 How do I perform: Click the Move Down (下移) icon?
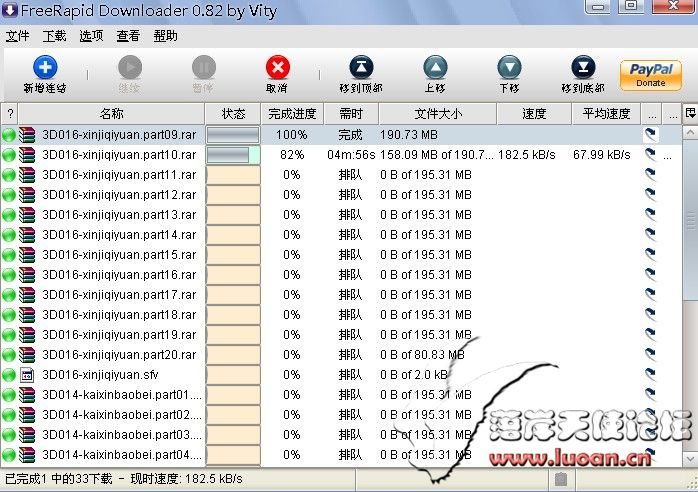(x=509, y=67)
